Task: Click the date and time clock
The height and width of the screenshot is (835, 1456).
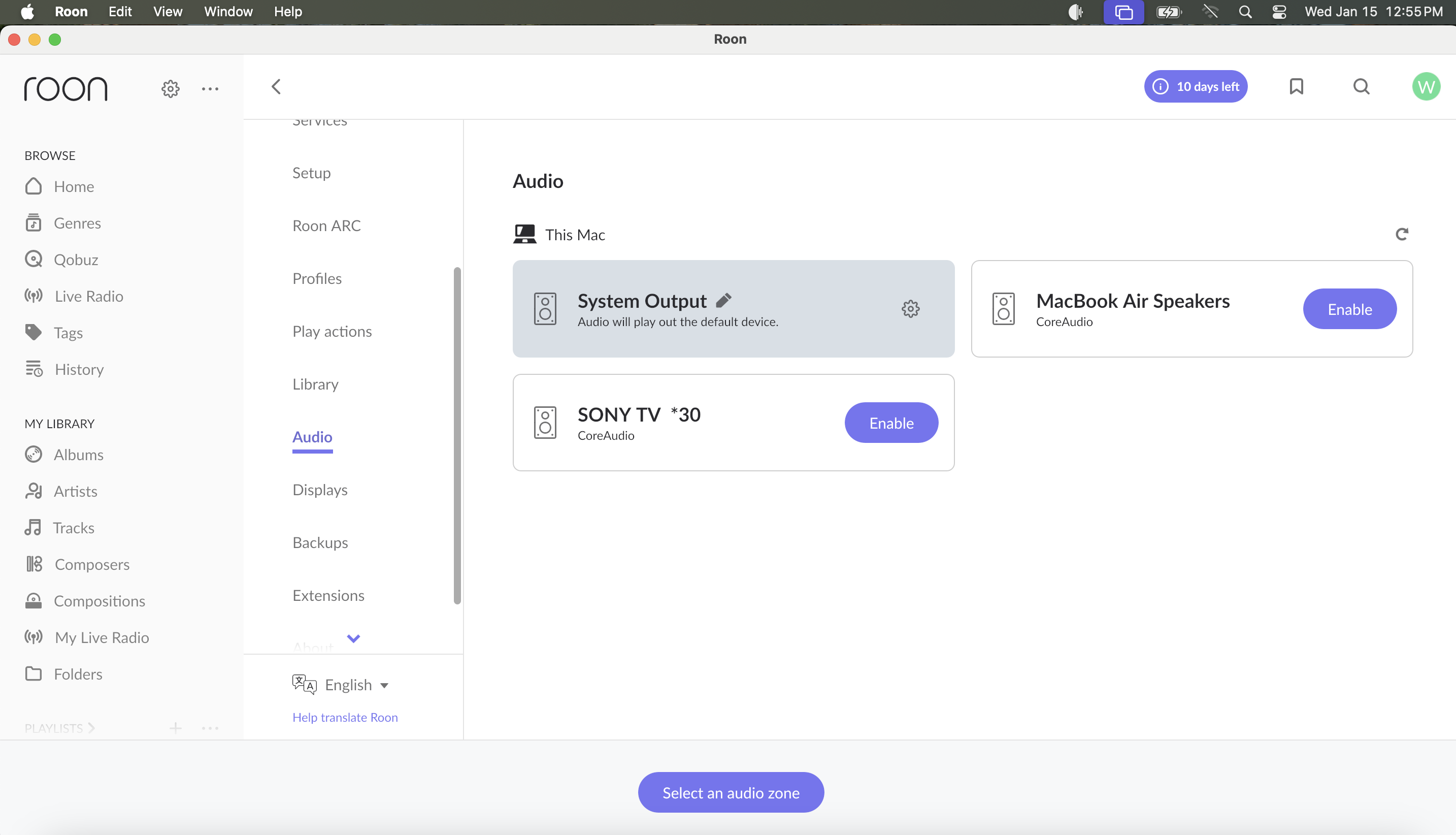Action: coord(1373,12)
